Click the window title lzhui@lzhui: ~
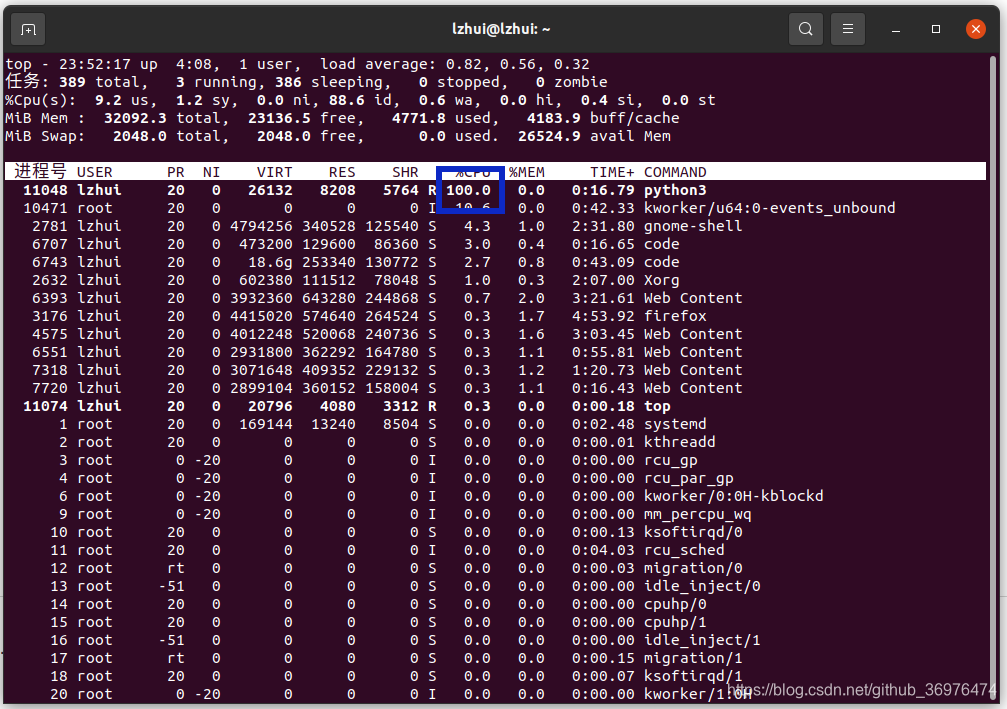Screen dimensions: 1007x709 click(x=502, y=29)
